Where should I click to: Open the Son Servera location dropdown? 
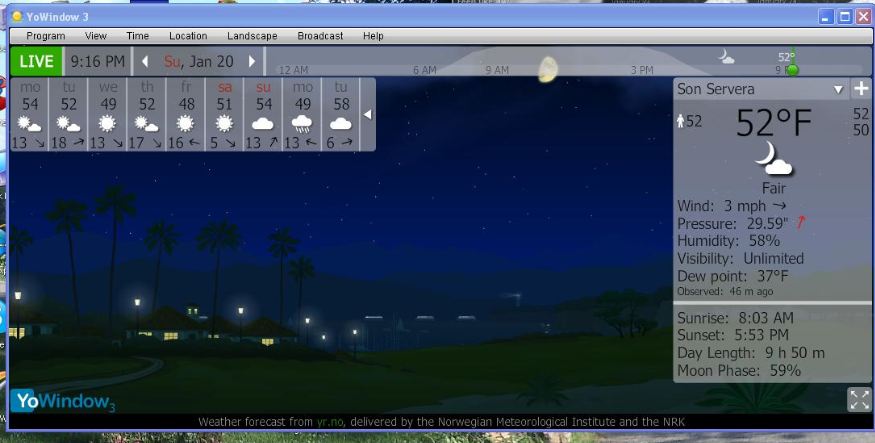coord(839,89)
